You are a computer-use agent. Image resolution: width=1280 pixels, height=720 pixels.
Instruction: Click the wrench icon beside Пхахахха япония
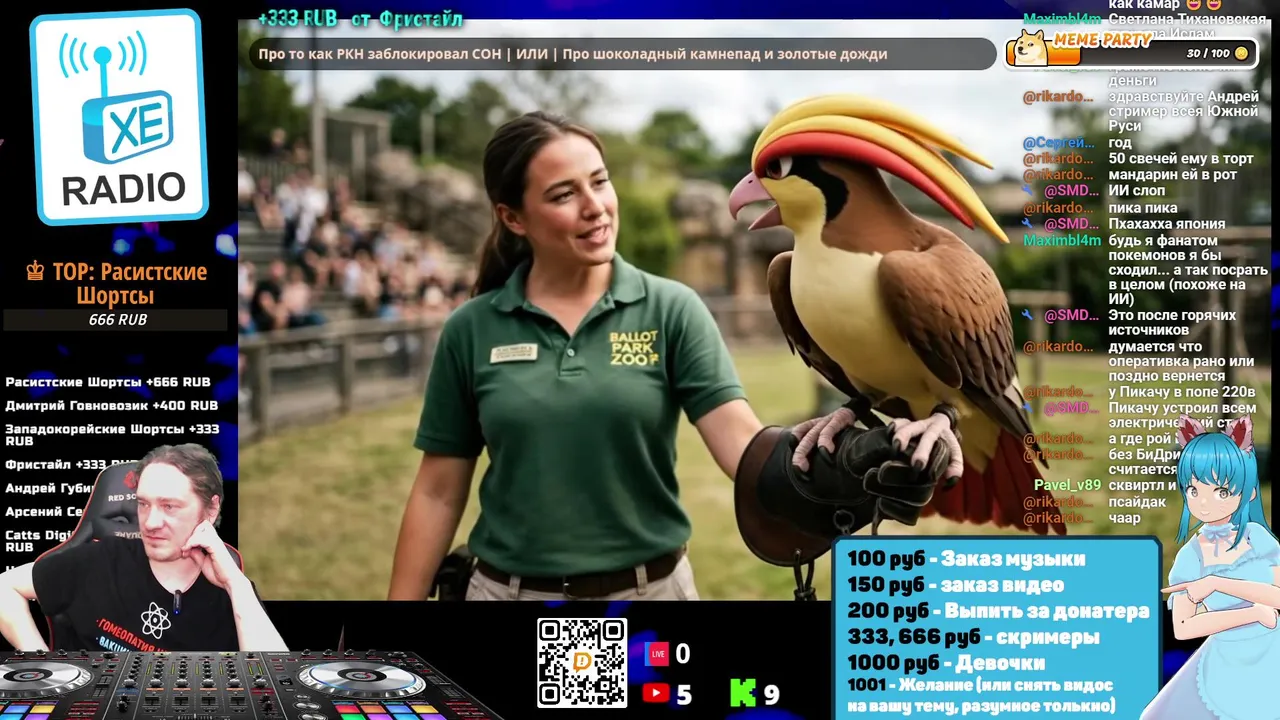pos(1027,223)
